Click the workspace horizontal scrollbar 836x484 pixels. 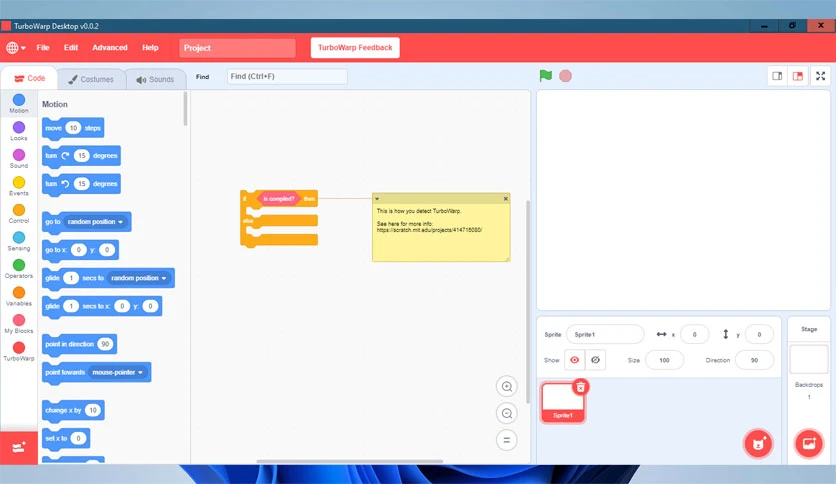pos(349,462)
